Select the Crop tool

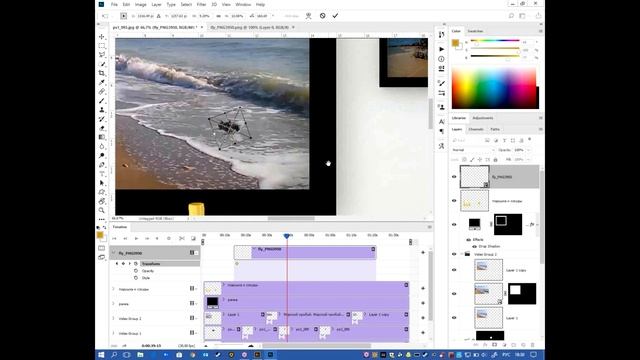point(102,73)
